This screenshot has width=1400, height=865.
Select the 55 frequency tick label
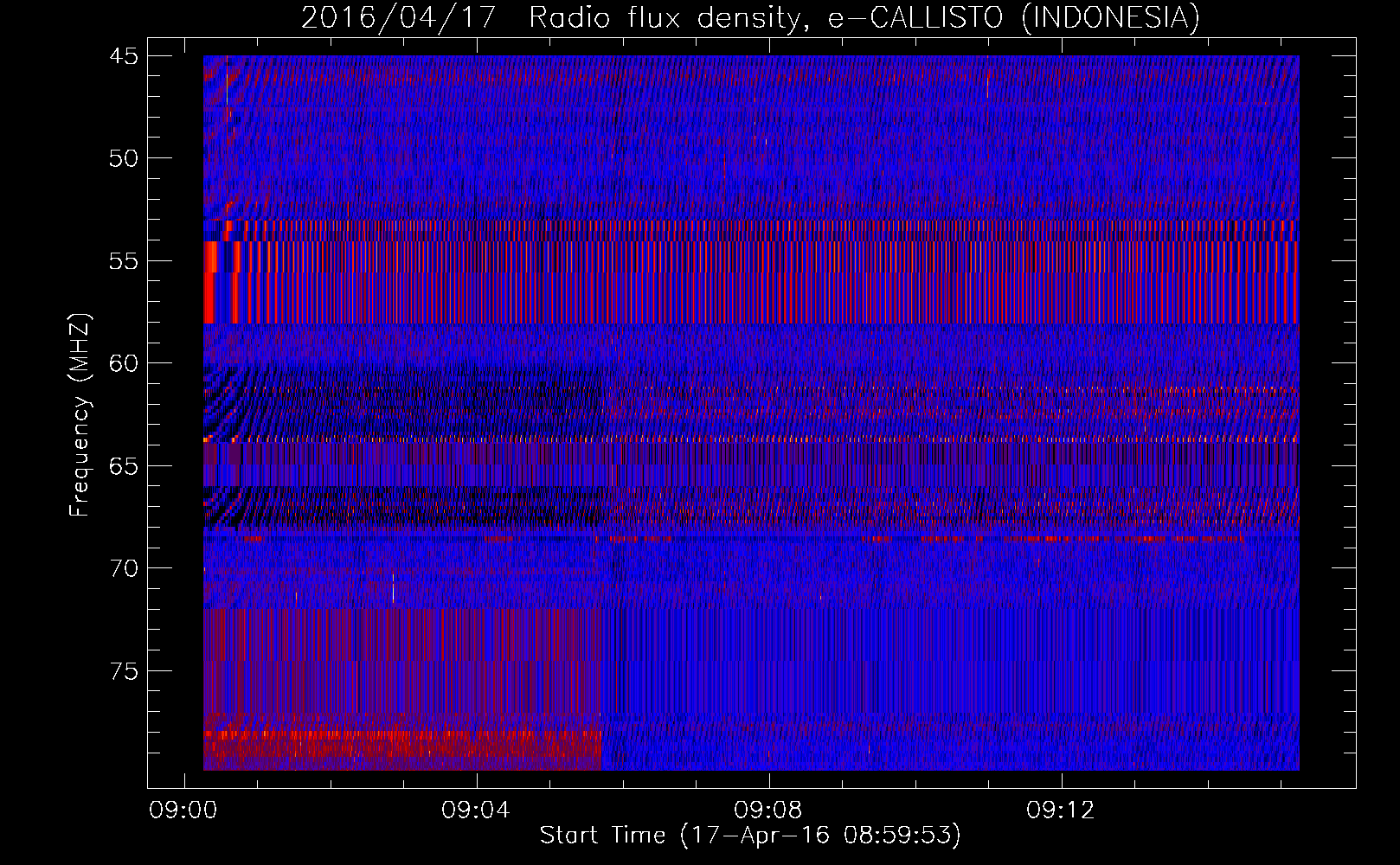point(124,261)
